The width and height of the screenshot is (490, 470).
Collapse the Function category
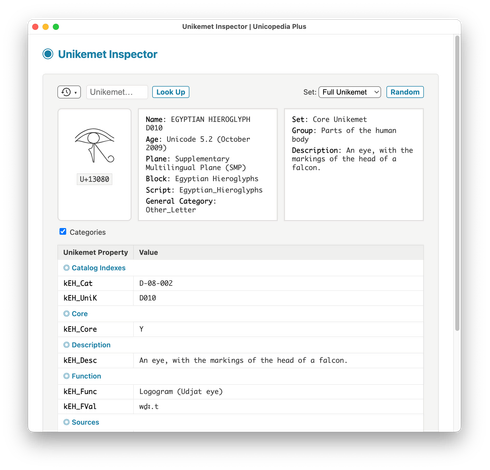82,376
